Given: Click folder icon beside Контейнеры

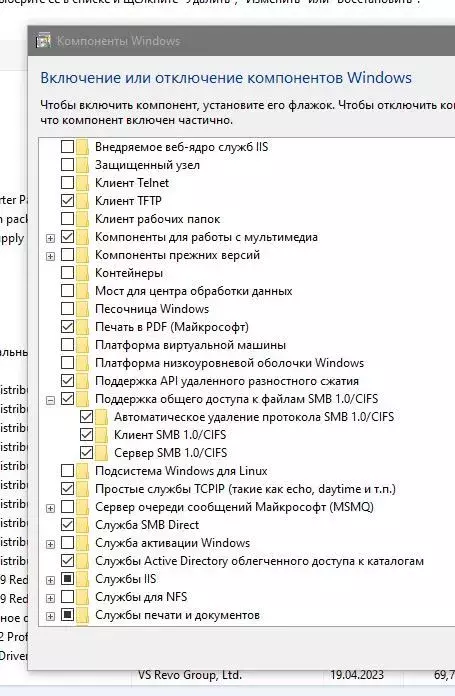Looking at the screenshot, I should [83, 273].
